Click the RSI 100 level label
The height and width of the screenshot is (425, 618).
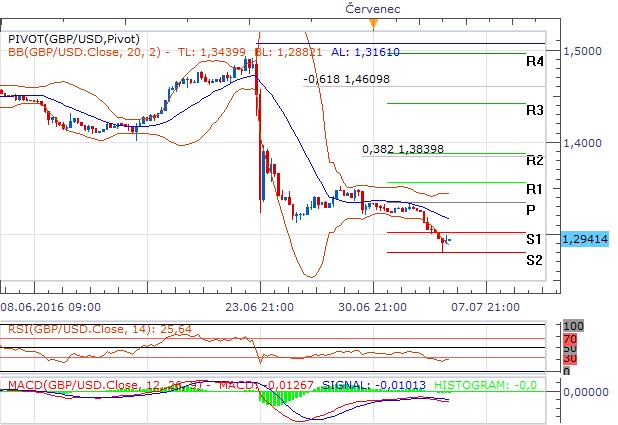573,326
